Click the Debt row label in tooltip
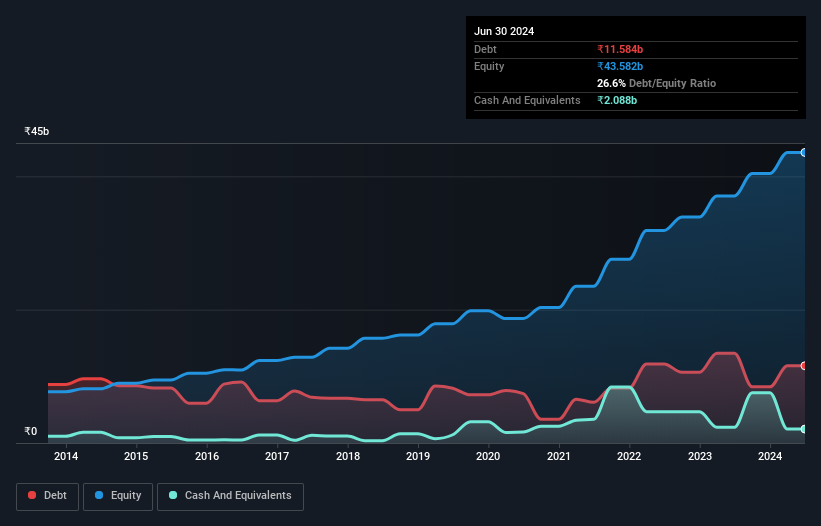 click(x=485, y=49)
